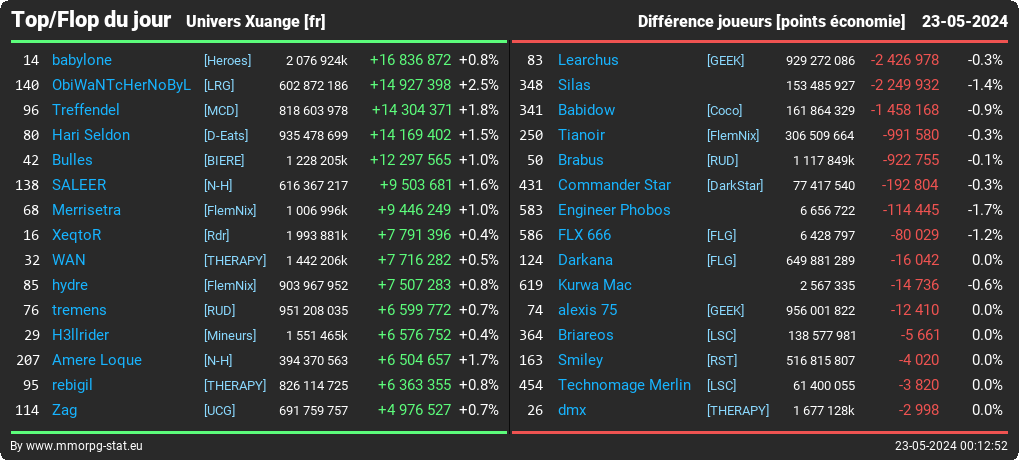Click the [THERAPY] tag next to WAN
Screen dimensions: 1019x460
pos(235,261)
